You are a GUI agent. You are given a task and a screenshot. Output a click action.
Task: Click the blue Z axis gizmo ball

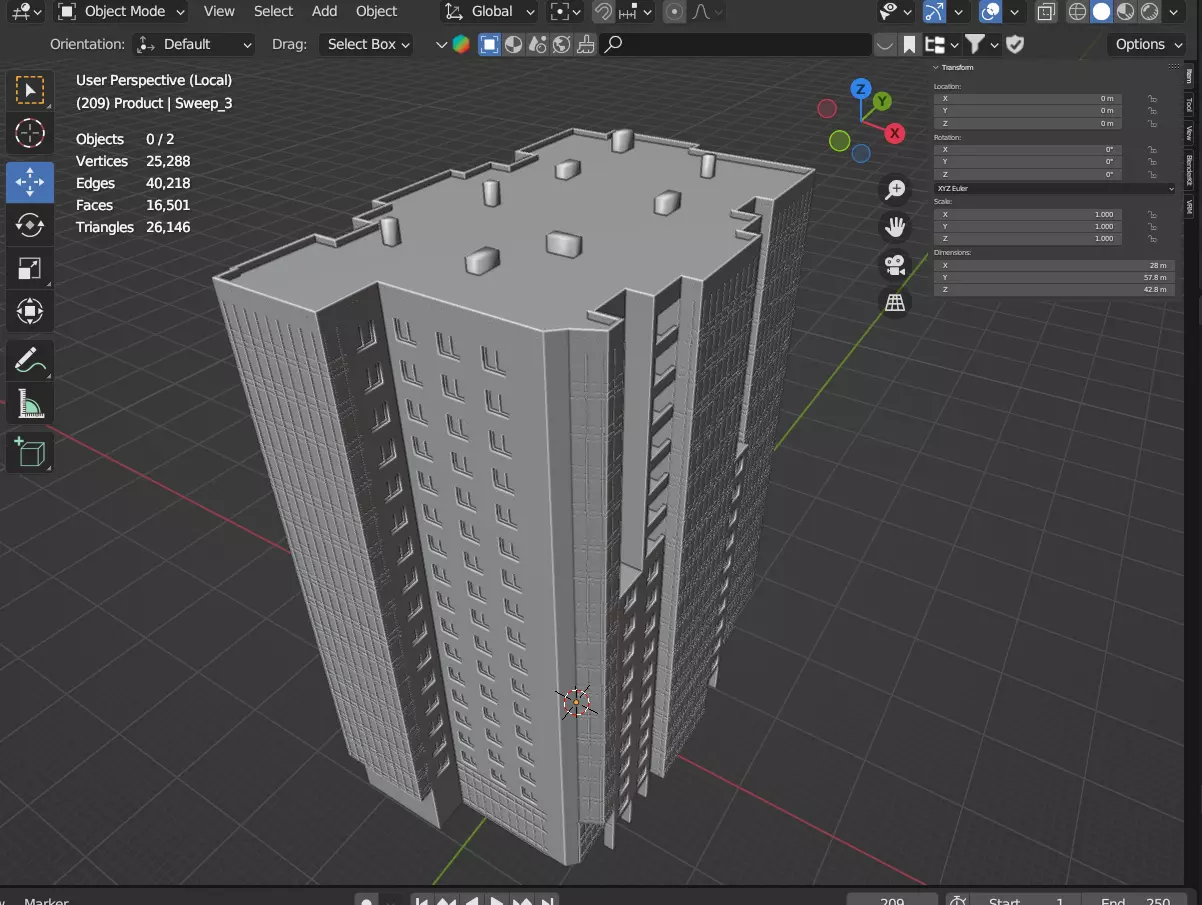coord(860,88)
